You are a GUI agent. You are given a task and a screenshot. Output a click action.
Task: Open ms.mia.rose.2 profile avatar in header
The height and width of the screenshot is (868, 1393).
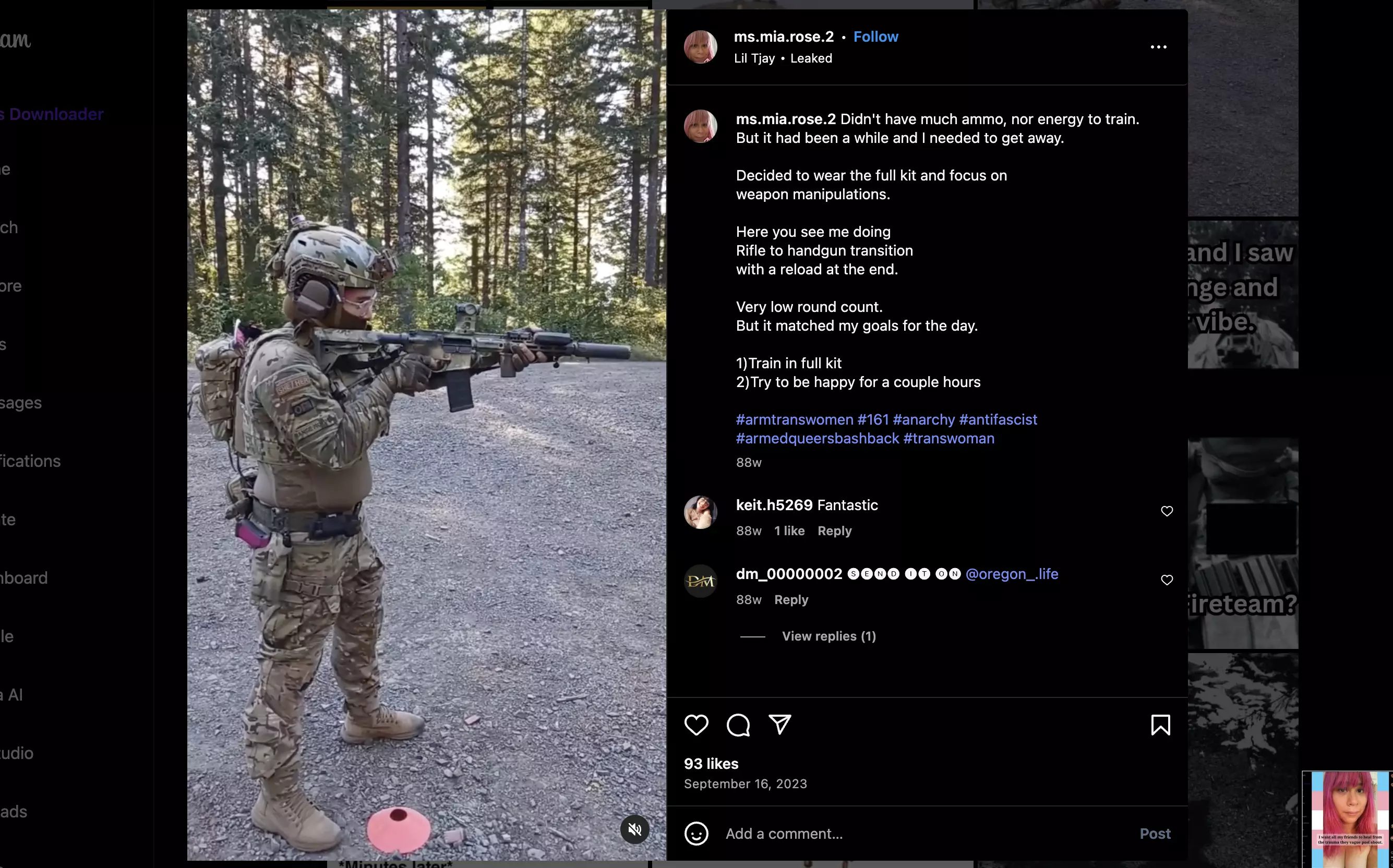[x=700, y=47]
